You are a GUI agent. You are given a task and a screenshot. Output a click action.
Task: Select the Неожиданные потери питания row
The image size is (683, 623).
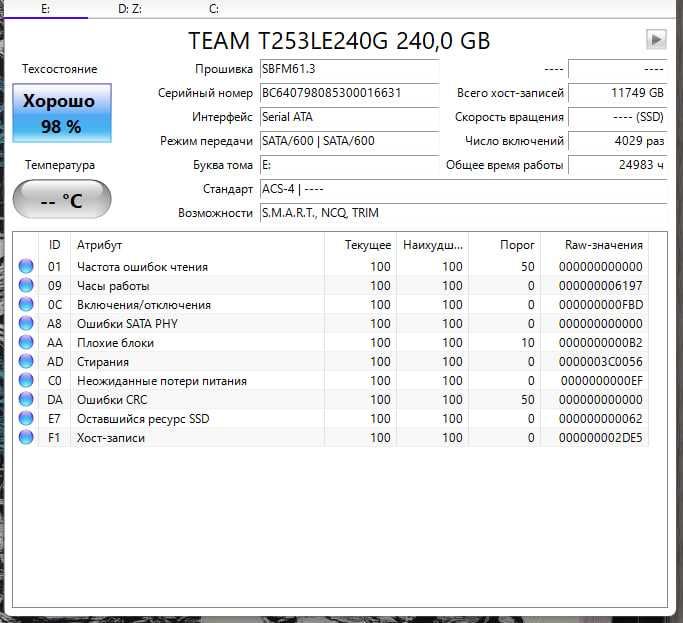(331, 380)
